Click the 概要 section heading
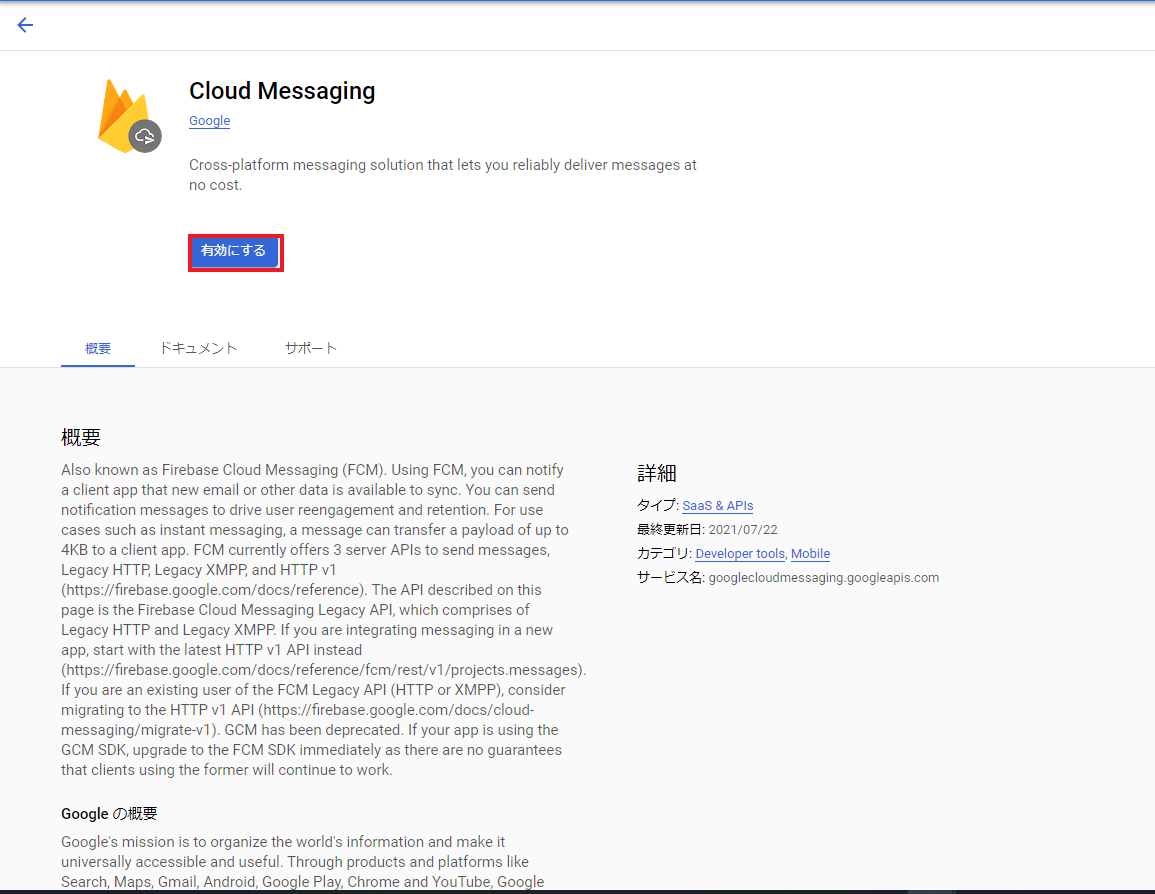 (80, 437)
